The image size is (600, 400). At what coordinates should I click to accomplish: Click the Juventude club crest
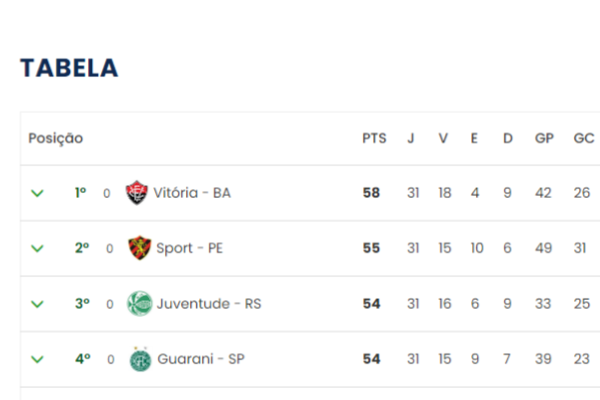[140, 304]
